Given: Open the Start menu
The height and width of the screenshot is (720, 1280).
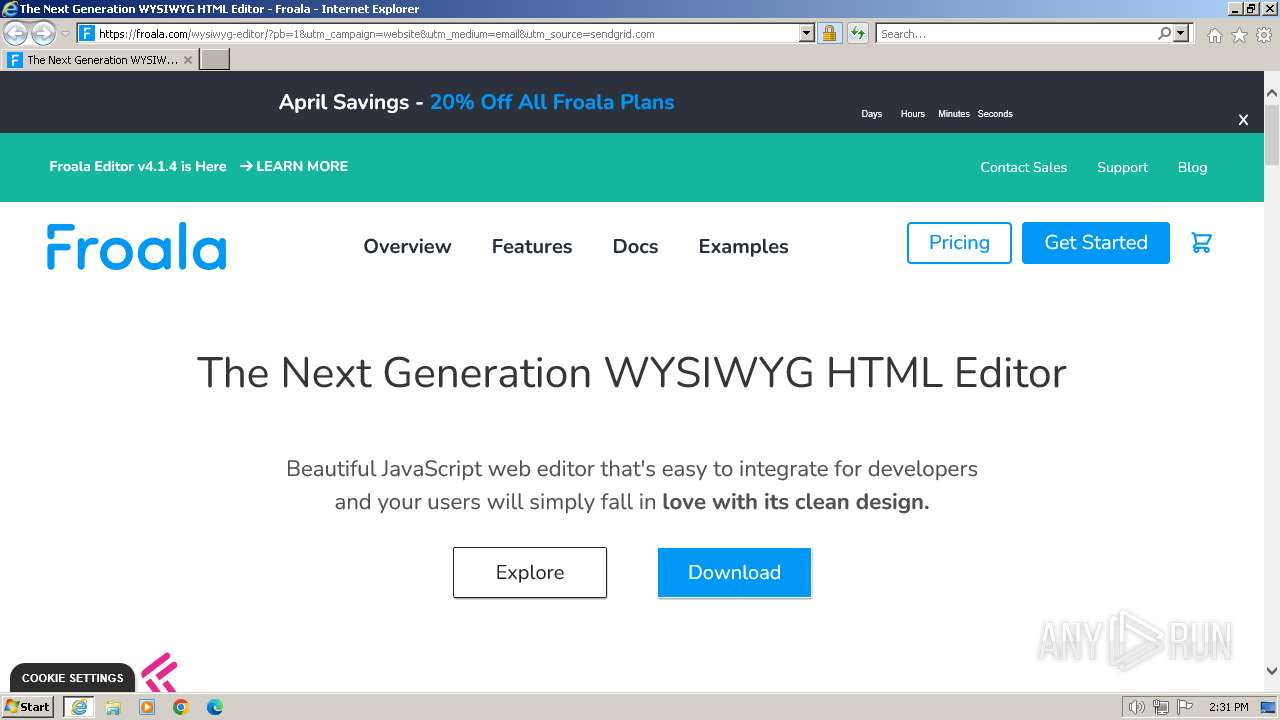Looking at the screenshot, I should pos(28,707).
